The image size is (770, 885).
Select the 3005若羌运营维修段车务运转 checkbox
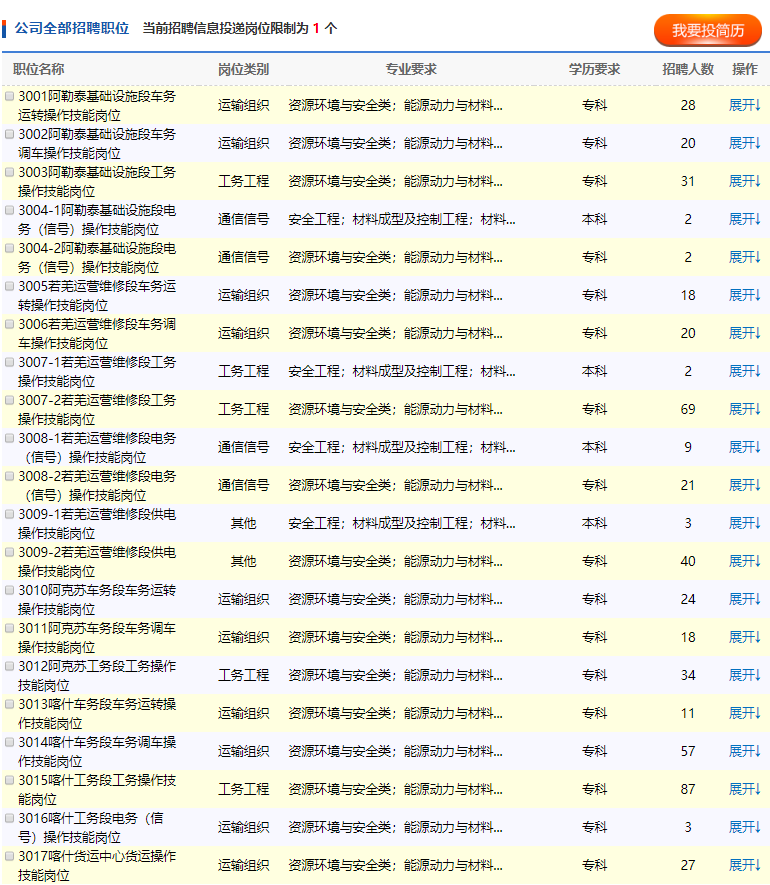pos(10,287)
